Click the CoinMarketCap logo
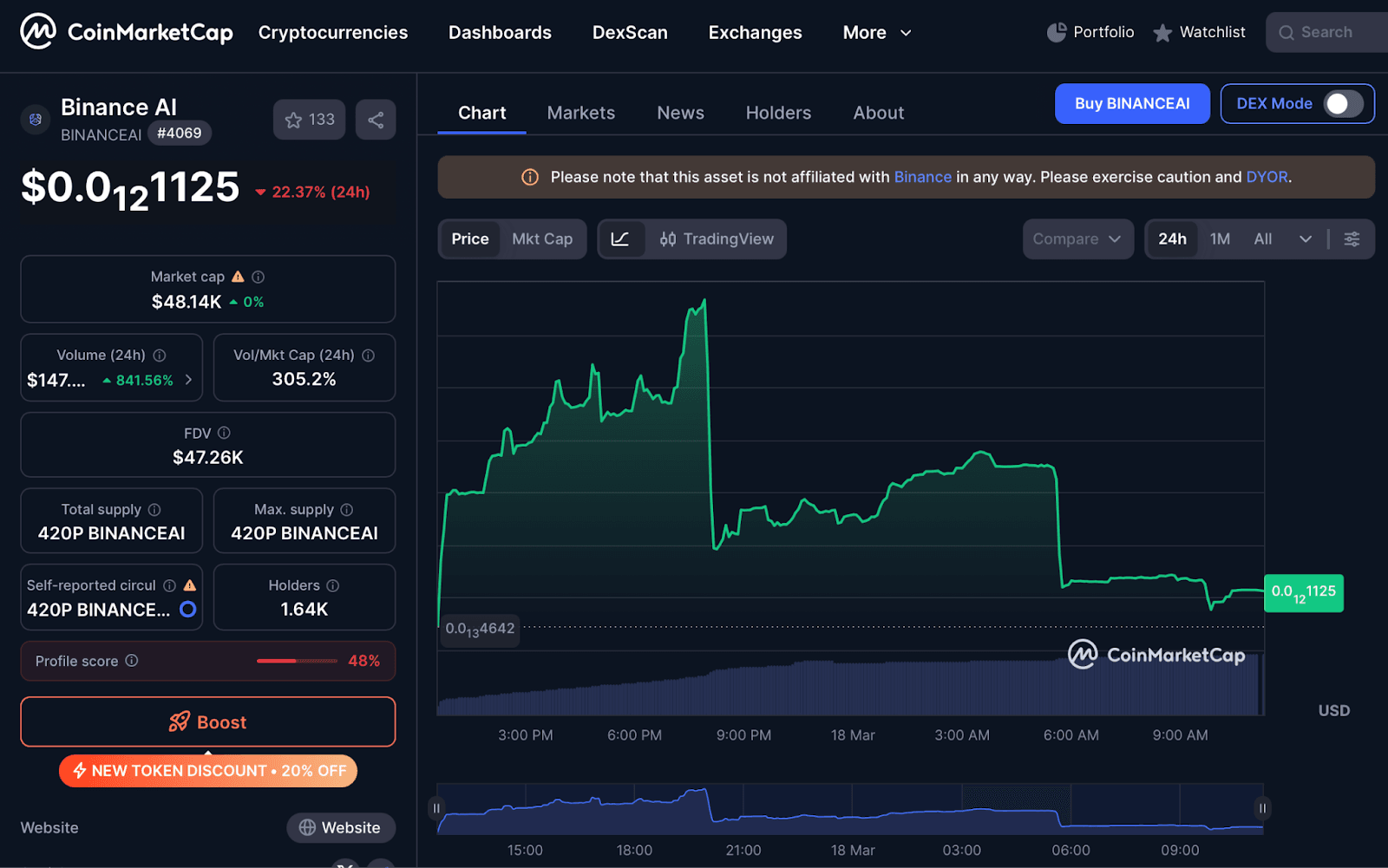The image size is (1388, 868). [124, 31]
